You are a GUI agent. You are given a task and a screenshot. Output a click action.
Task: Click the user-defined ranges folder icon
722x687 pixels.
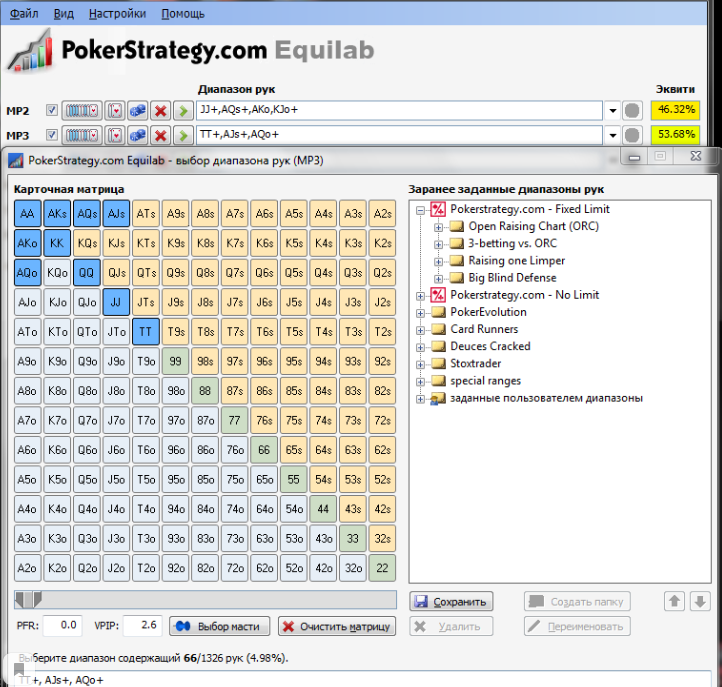click(x=438, y=399)
